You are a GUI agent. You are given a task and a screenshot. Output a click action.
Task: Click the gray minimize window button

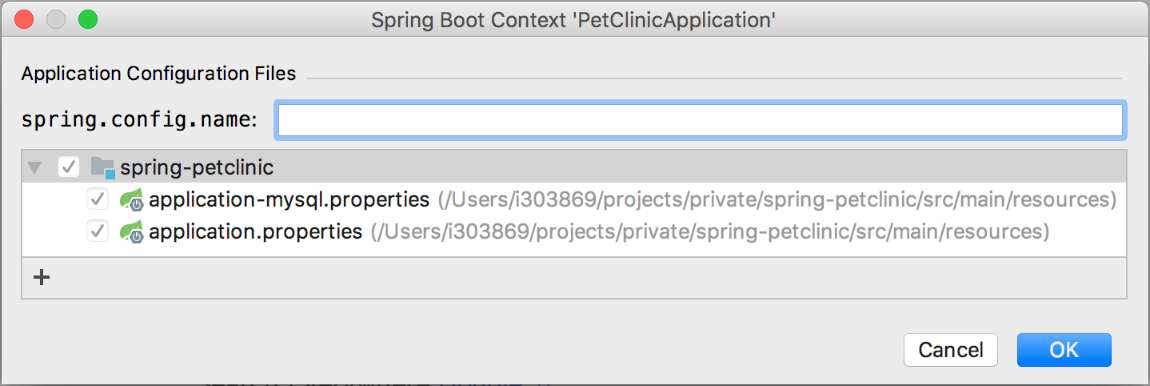coord(56,20)
